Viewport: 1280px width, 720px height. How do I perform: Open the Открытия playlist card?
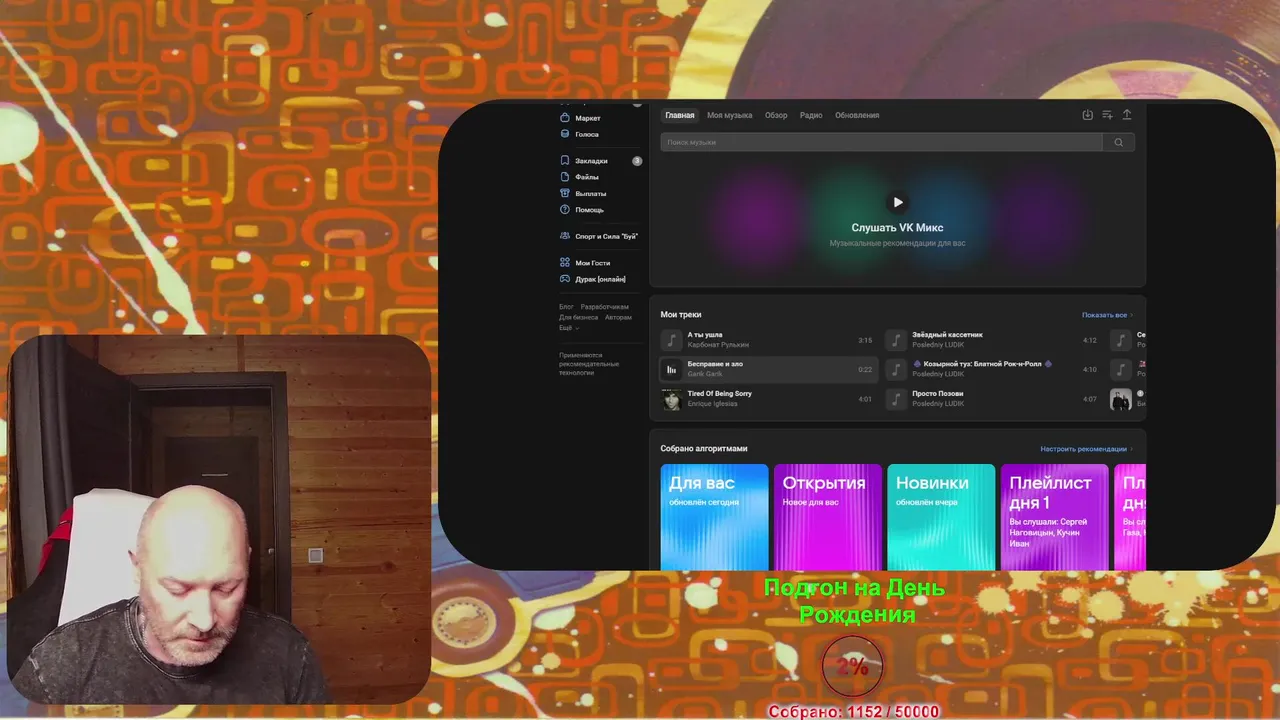click(x=828, y=517)
